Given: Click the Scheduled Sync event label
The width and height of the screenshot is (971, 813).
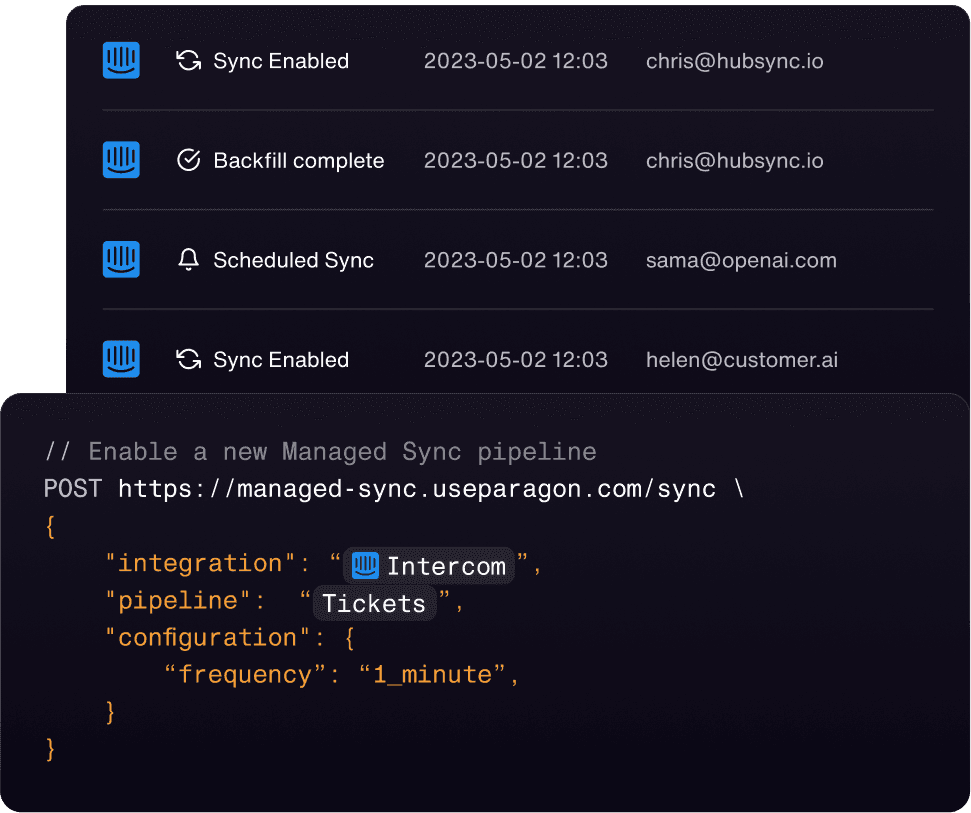Looking at the screenshot, I should (293, 261).
